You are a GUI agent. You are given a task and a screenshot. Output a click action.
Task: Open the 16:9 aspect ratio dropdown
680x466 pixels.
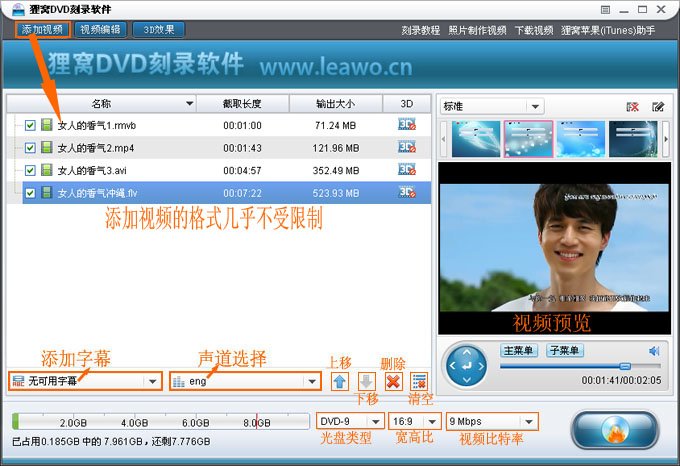click(x=415, y=421)
